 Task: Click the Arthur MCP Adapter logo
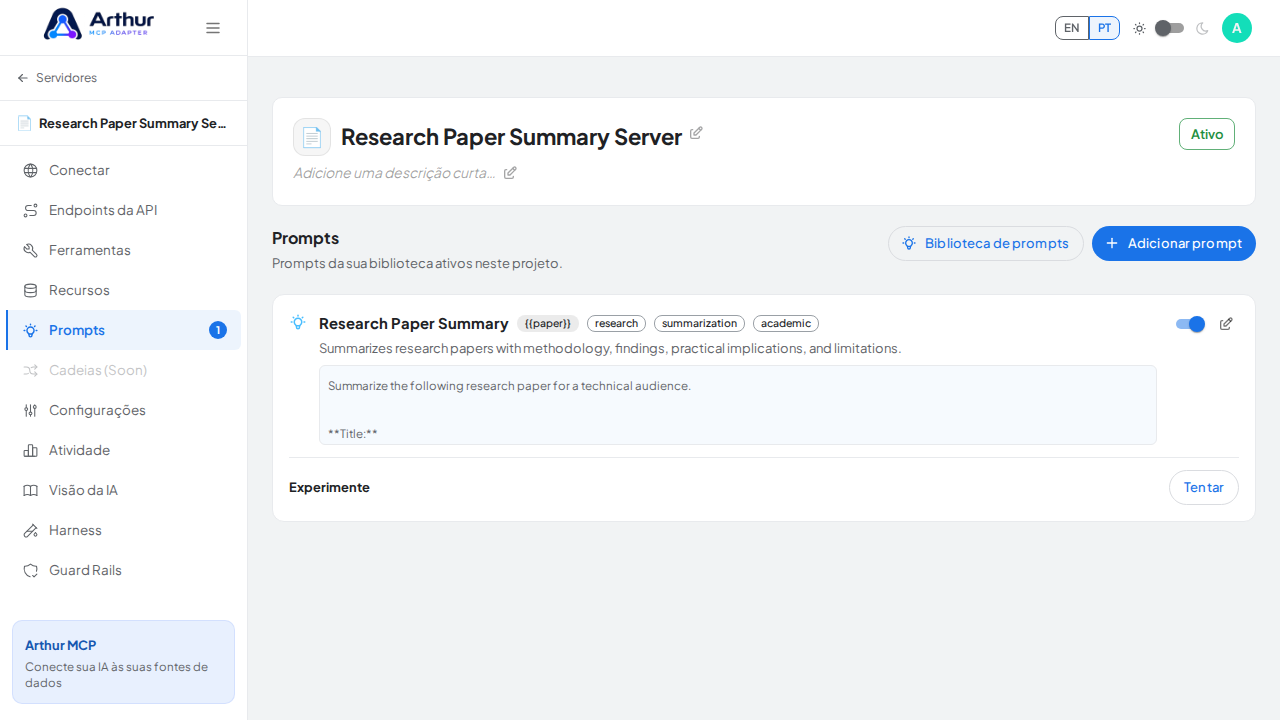coord(99,24)
